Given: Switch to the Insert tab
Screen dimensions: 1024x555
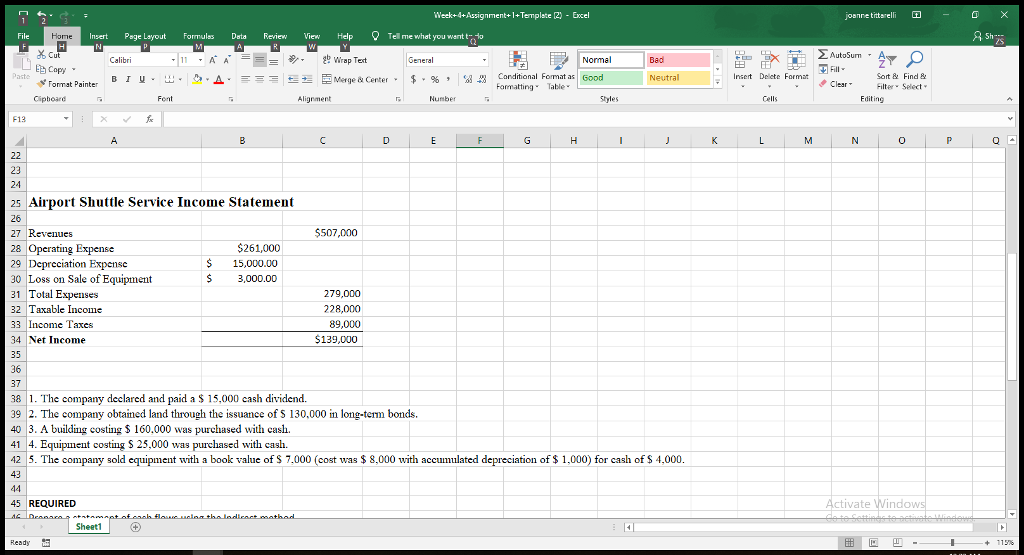Looking at the screenshot, I should pyautogui.click(x=99, y=36).
